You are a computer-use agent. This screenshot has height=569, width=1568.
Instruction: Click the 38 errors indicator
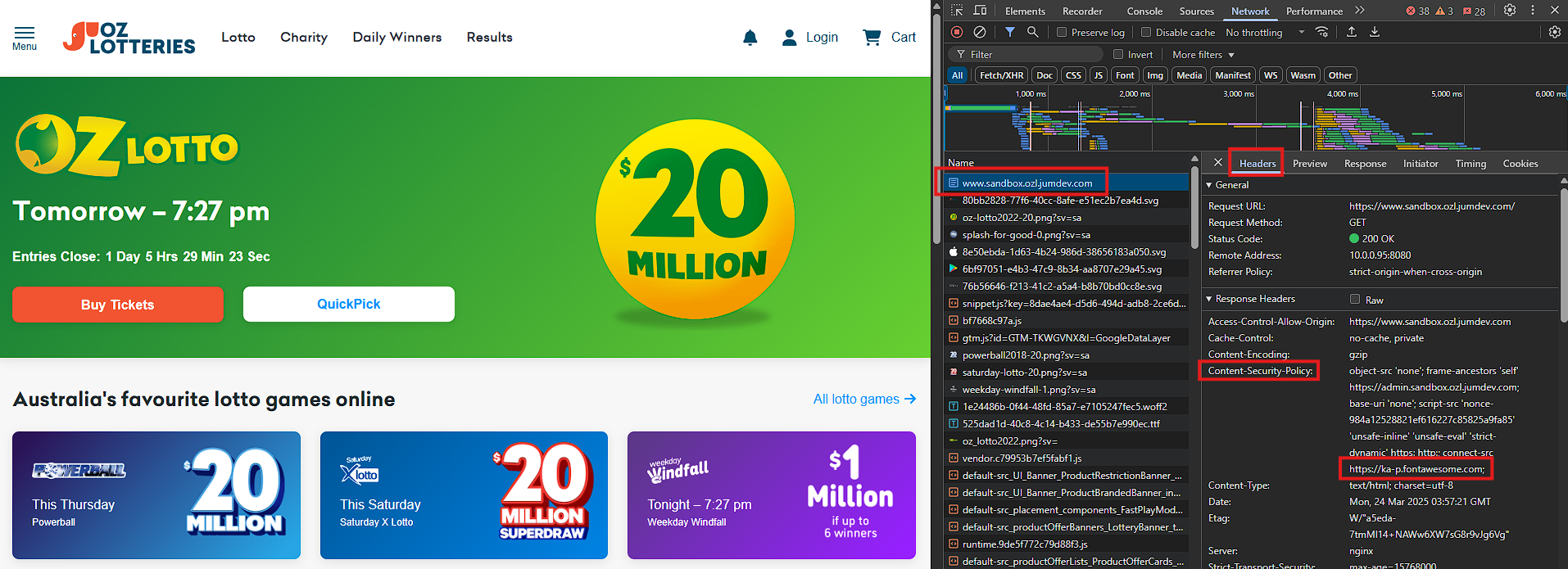(1417, 11)
